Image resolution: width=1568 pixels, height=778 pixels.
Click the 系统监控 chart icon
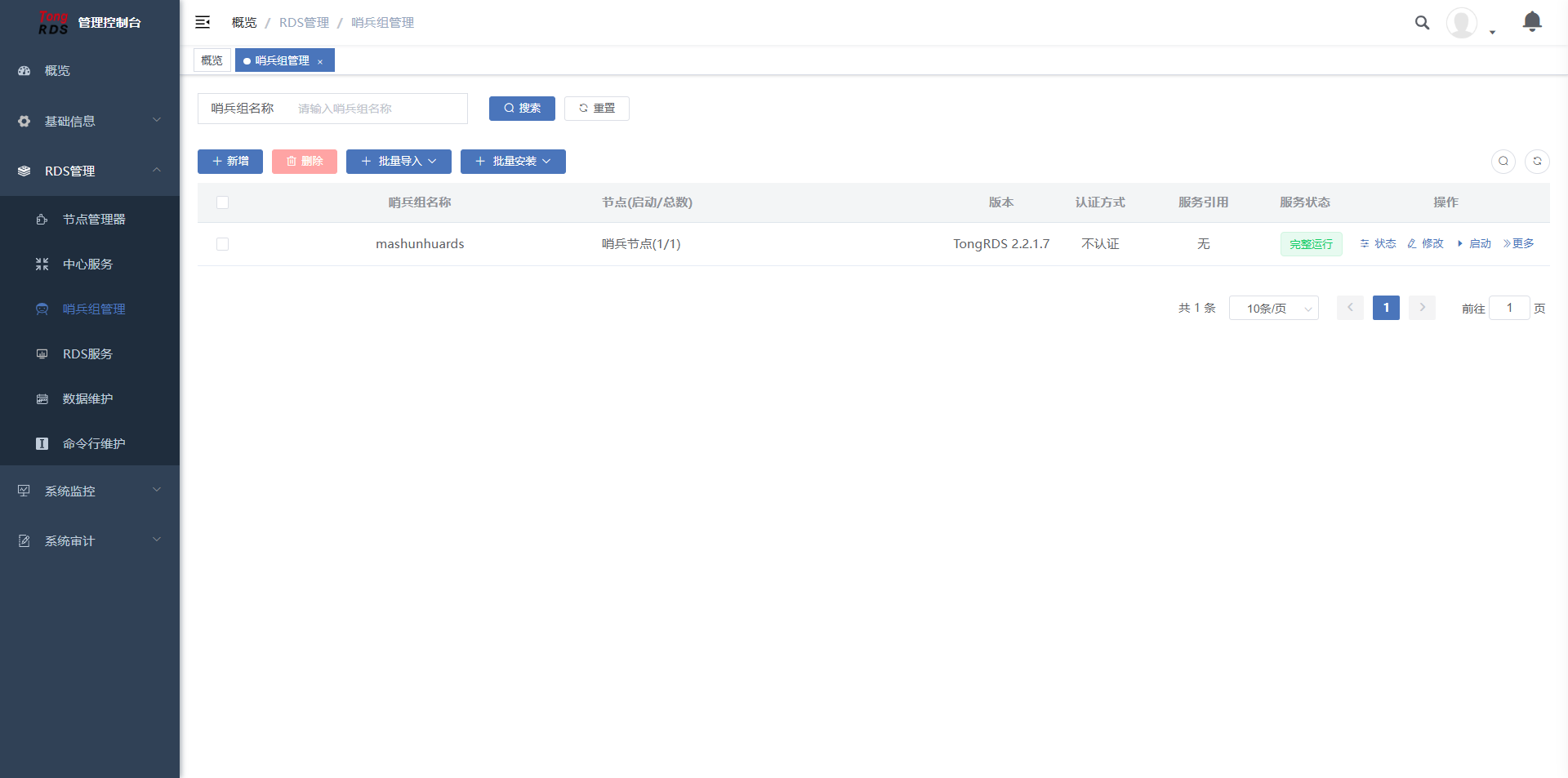coord(24,491)
